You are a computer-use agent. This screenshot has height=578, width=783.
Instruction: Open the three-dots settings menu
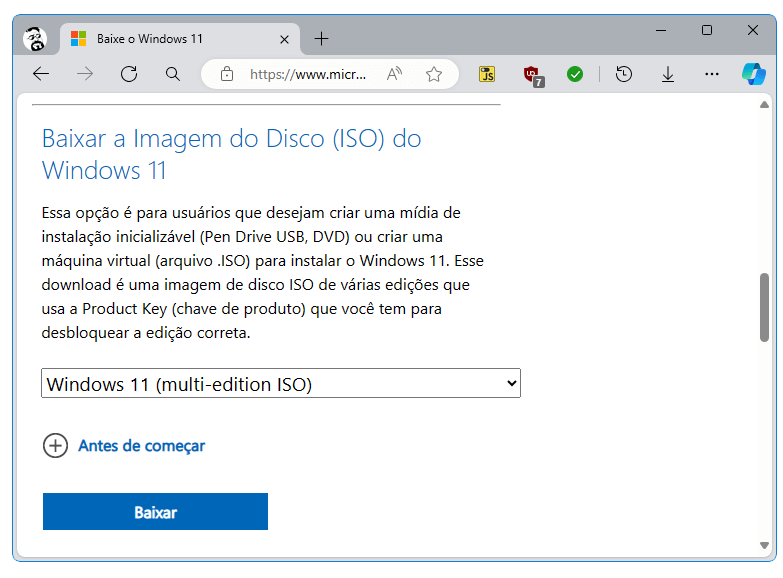pyautogui.click(x=712, y=74)
